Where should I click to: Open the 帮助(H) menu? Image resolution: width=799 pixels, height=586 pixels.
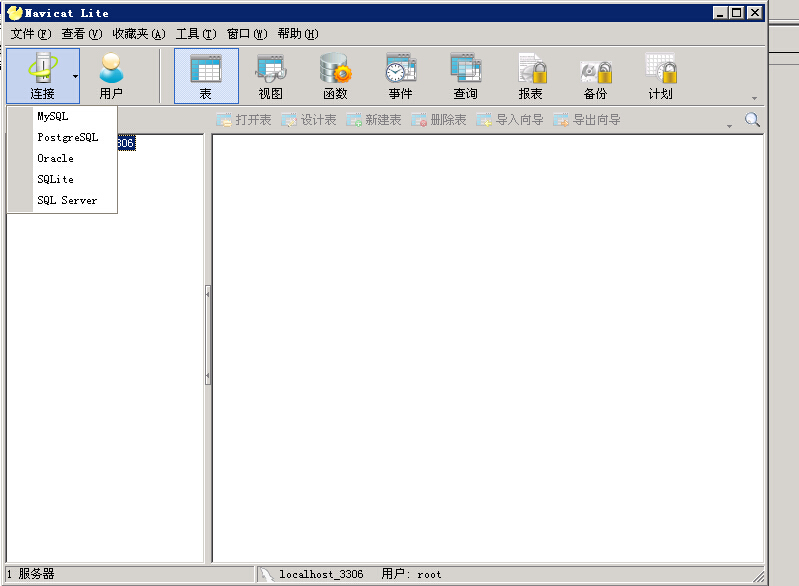298,34
